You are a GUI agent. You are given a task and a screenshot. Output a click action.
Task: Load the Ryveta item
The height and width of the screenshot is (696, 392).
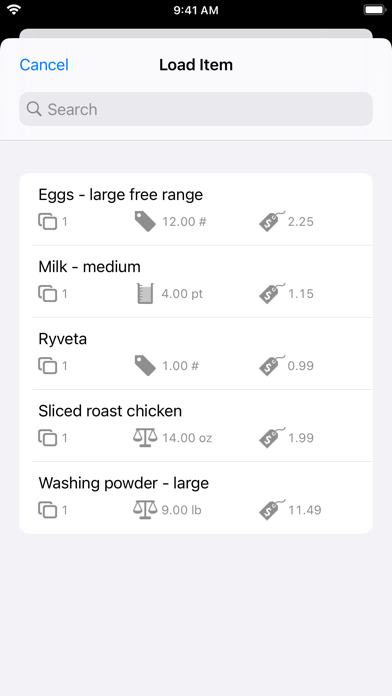[196, 354]
